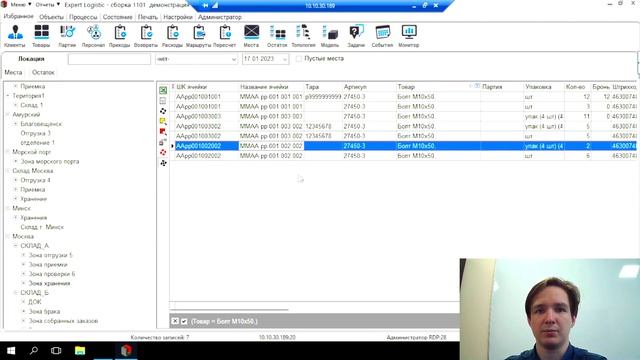Expand Зона морского порта tree node
The width and height of the screenshot is (640, 360).
[16, 161]
